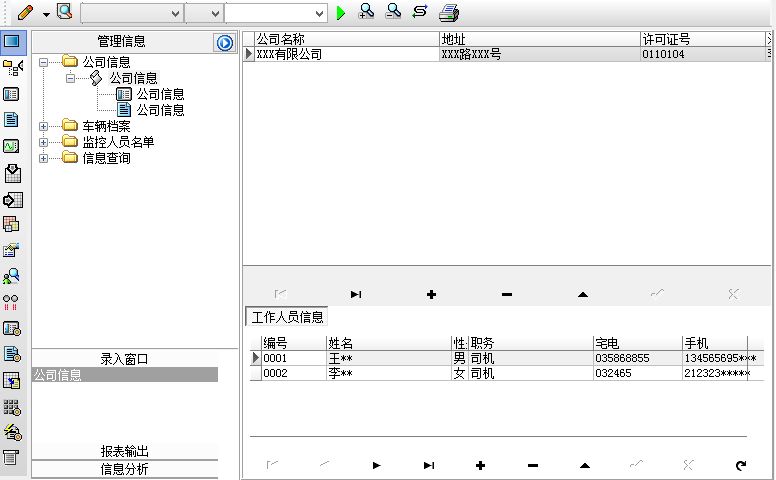
Task: Open the narrow middle toolbar combo box
Action: 204,13
